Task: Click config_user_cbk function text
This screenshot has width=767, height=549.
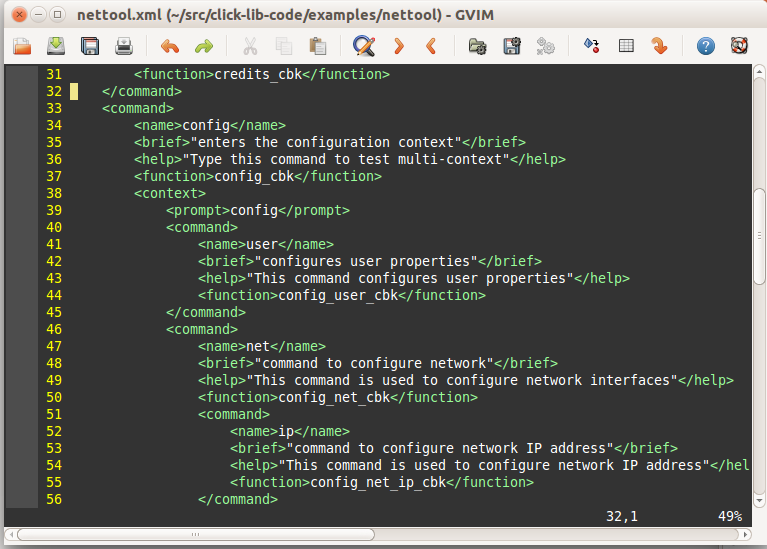Action: point(338,296)
